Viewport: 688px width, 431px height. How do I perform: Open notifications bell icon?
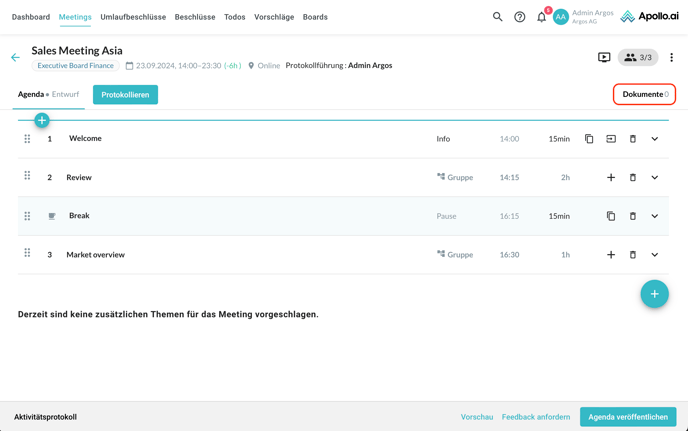[541, 17]
